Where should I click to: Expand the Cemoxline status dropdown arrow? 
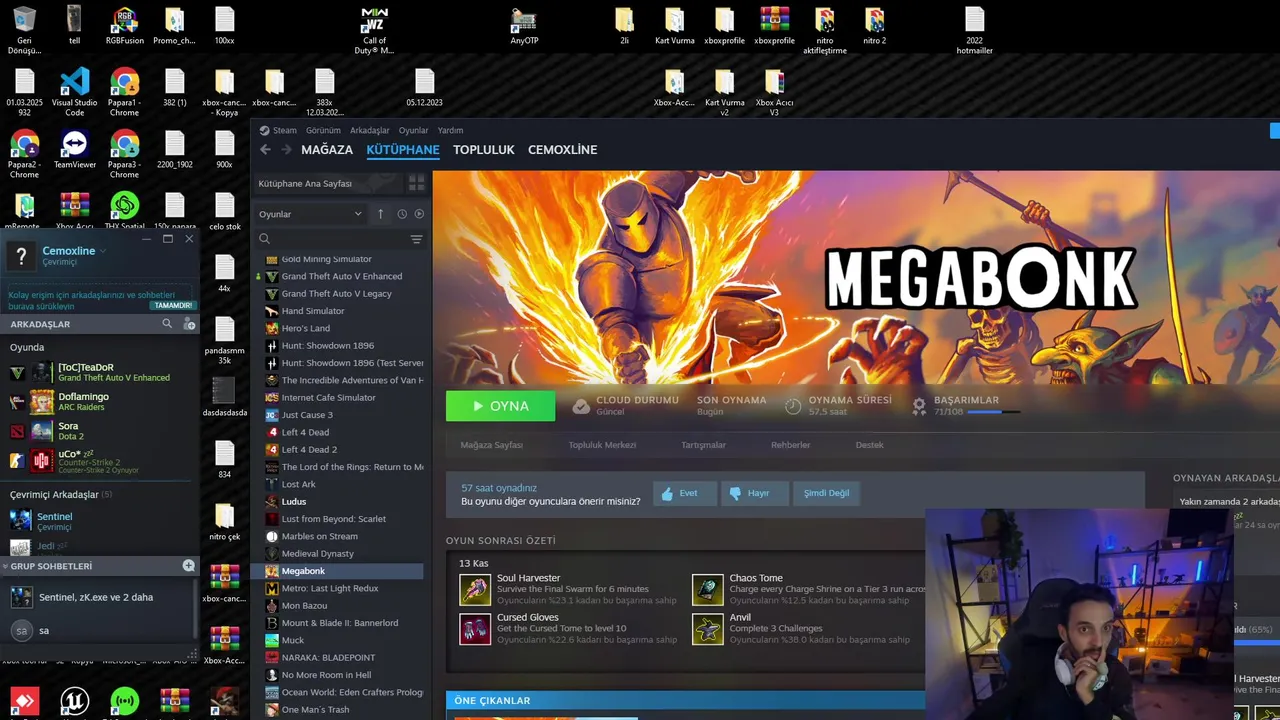click(x=103, y=251)
